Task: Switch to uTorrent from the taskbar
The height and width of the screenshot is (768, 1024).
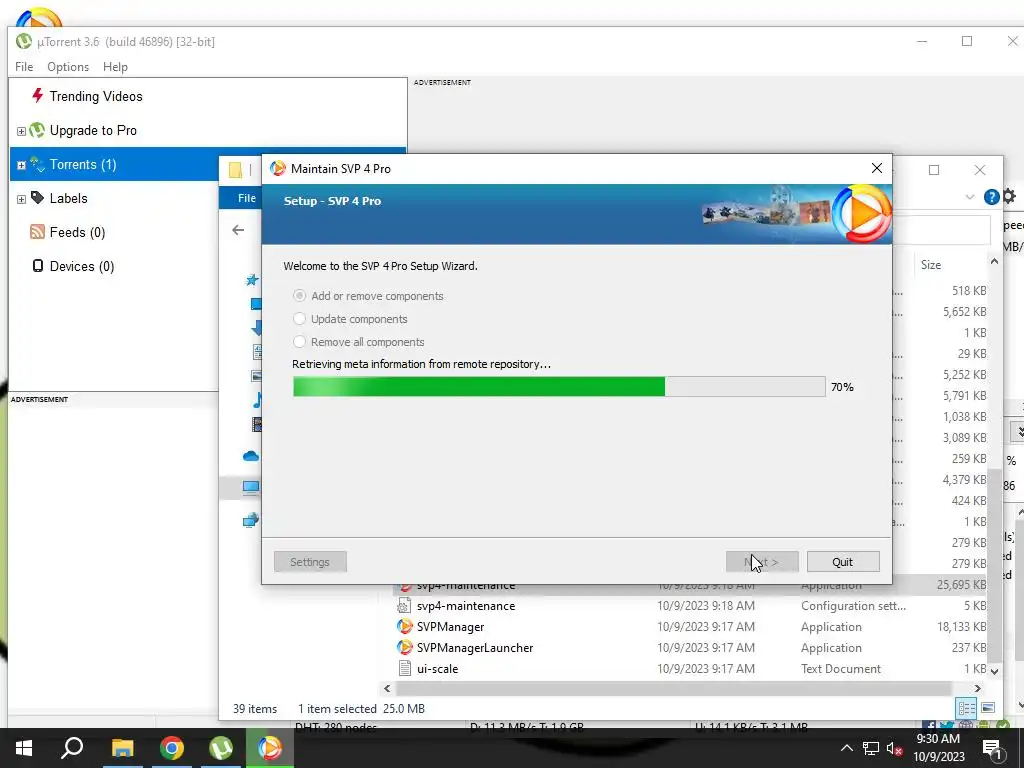Action: (x=221, y=748)
